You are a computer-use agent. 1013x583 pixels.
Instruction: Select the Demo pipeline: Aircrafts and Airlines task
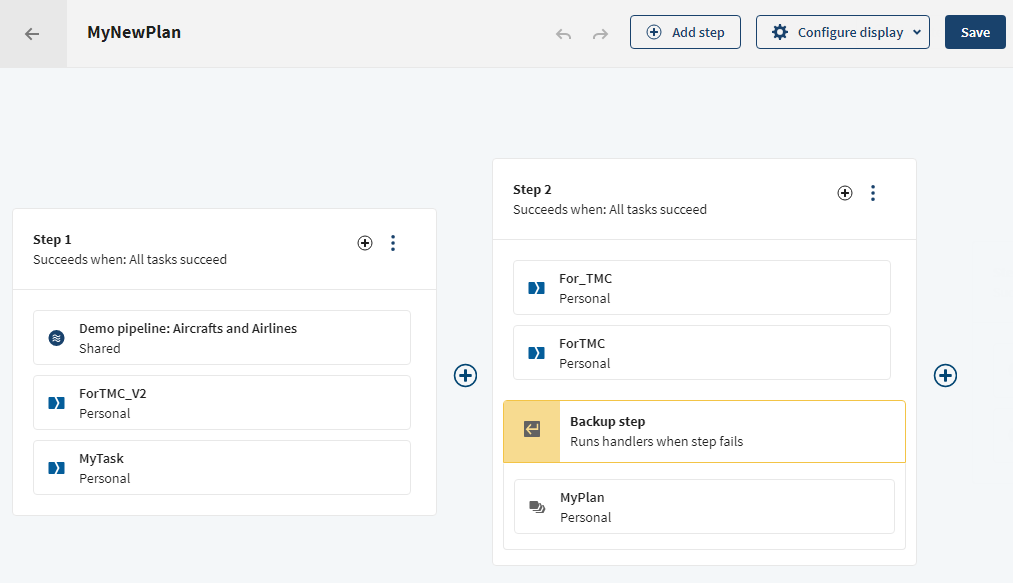[222, 338]
